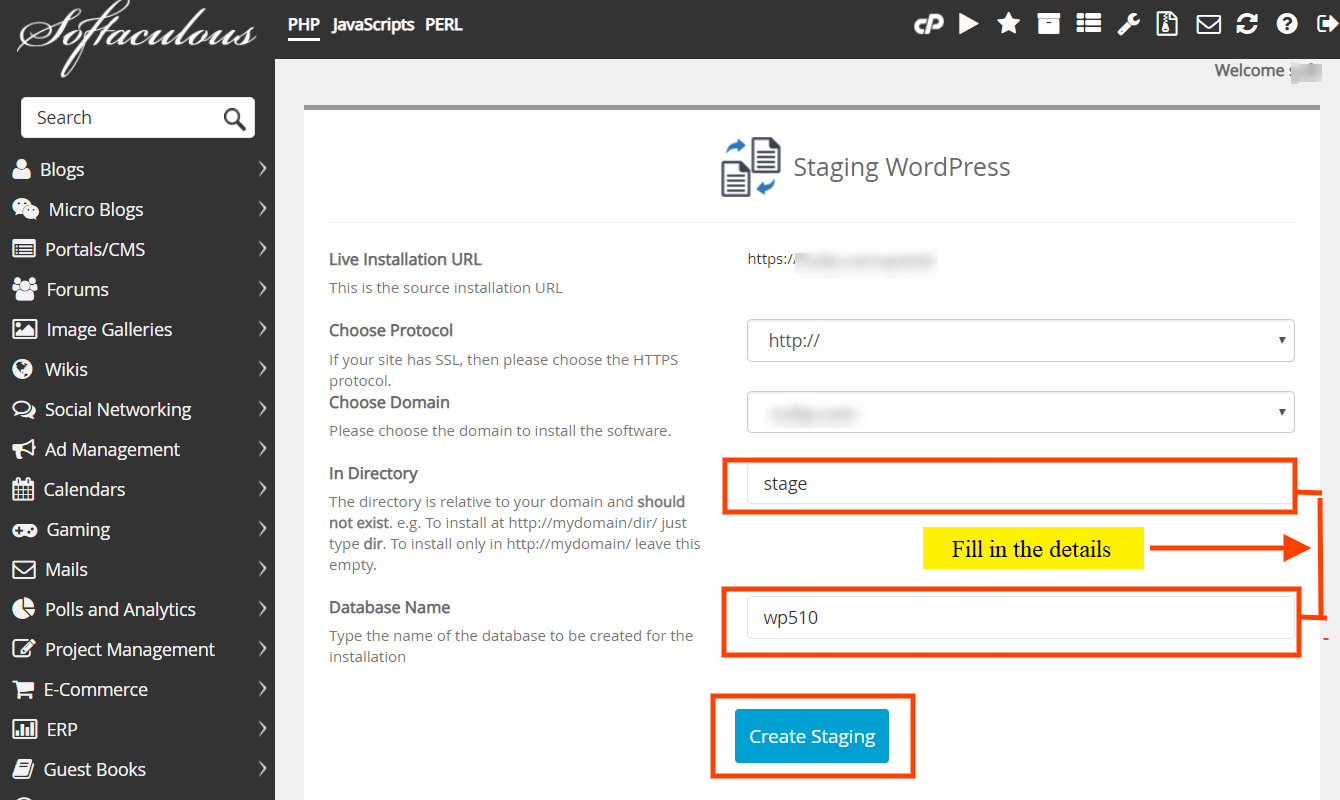
Task: Expand the Forums category chevron
Action: tap(262, 289)
